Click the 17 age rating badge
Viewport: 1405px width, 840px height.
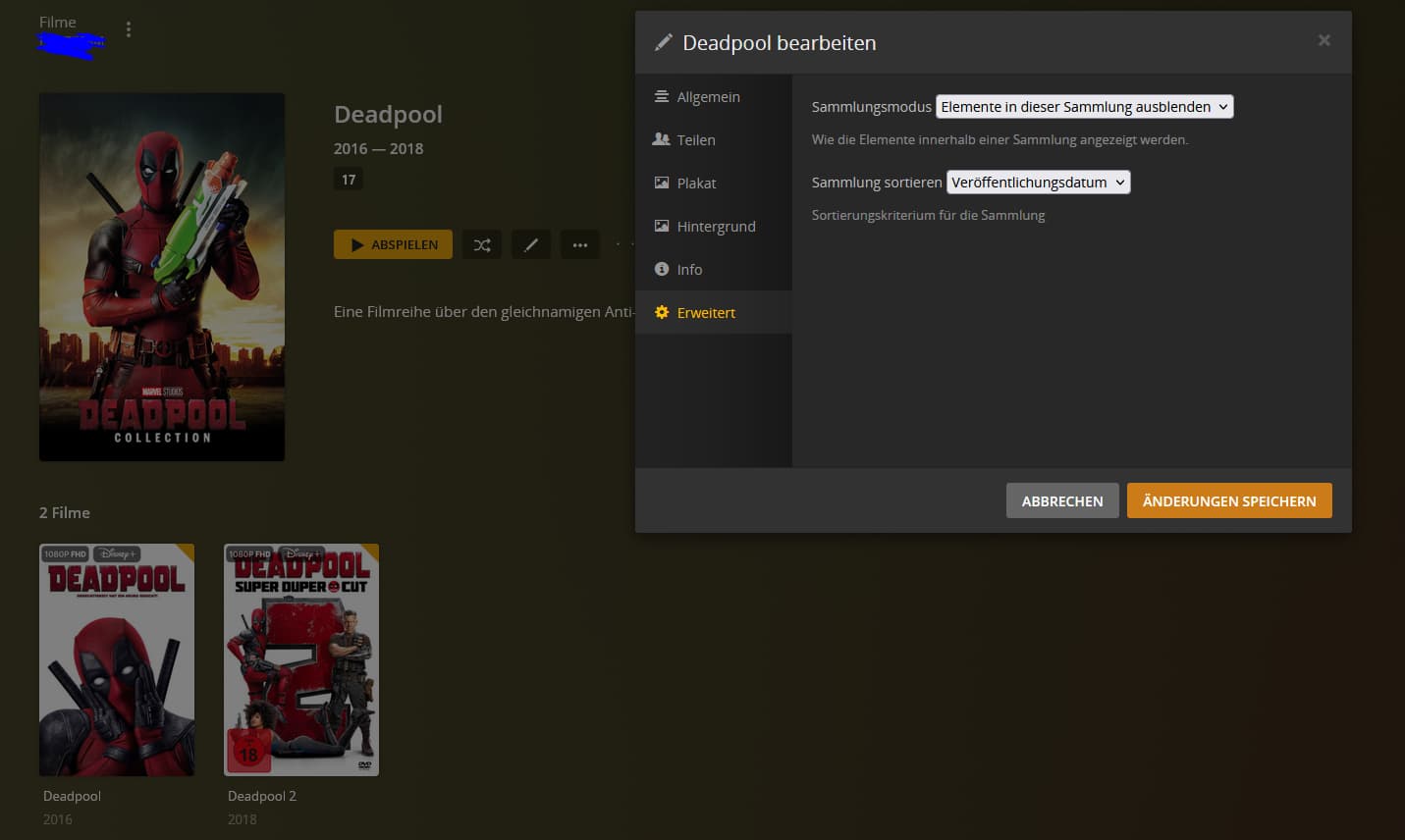(x=349, y=180)
